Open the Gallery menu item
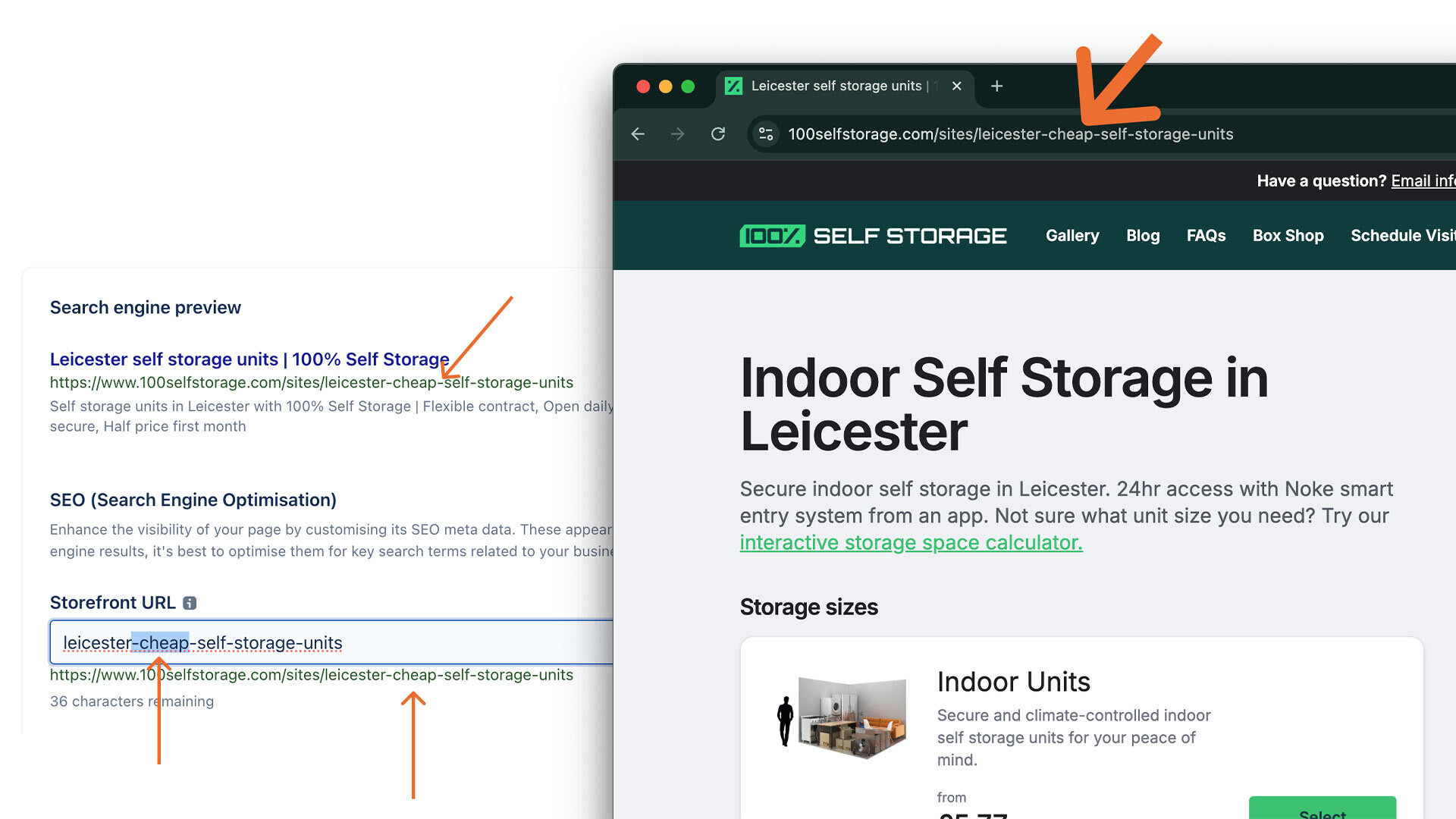Screen dimensions: 1456x819 [1072, 236]
